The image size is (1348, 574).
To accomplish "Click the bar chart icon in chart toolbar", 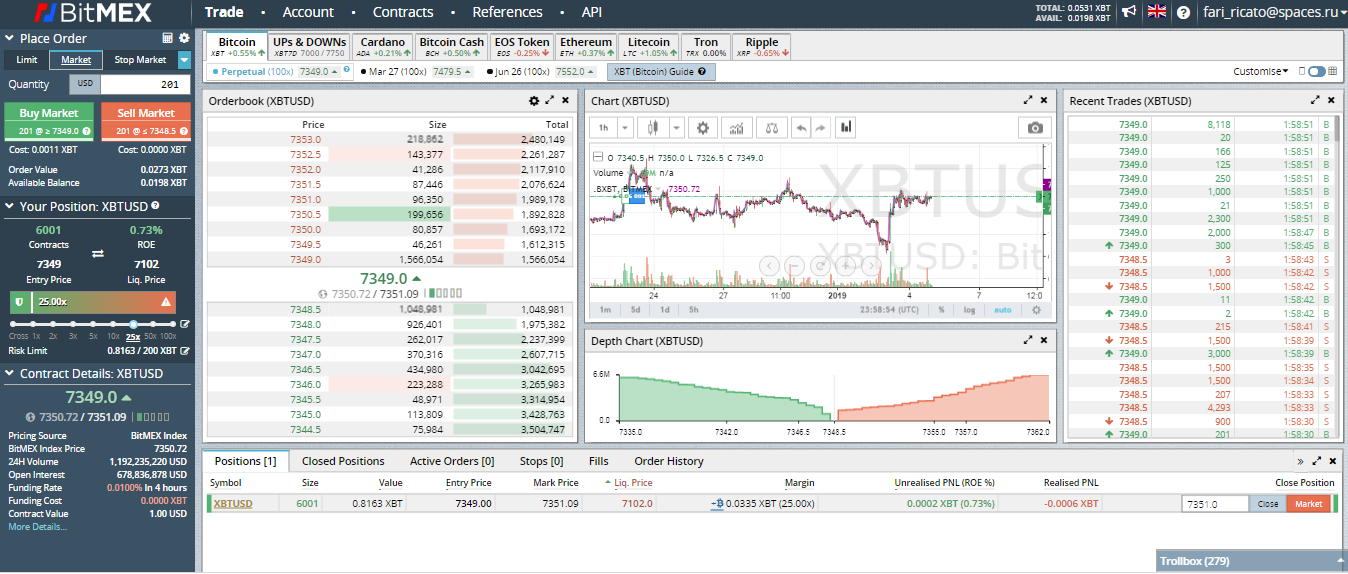I will [846, 128].
